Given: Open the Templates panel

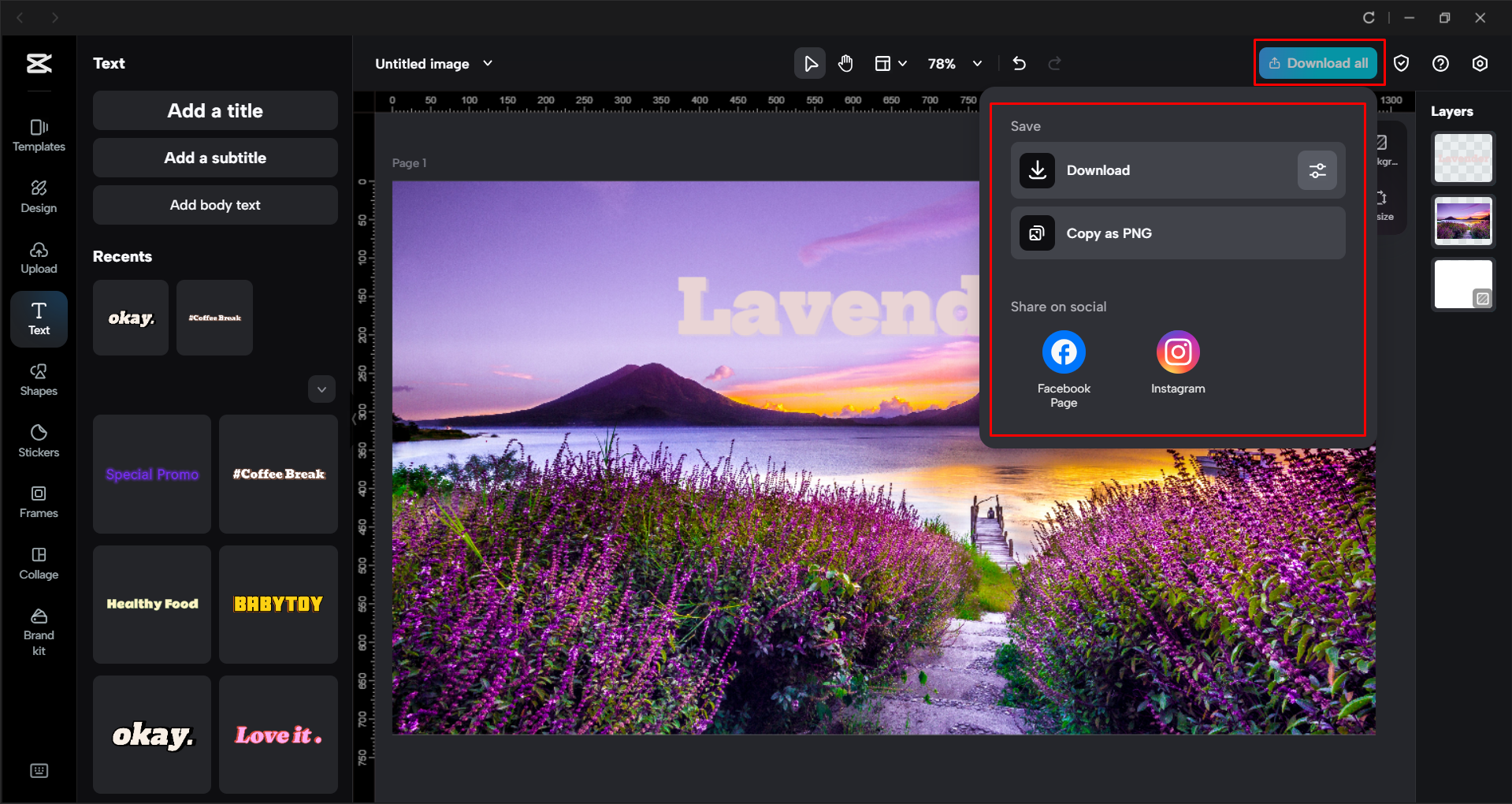Looking at the screenshot, I should tap(39, 134).
